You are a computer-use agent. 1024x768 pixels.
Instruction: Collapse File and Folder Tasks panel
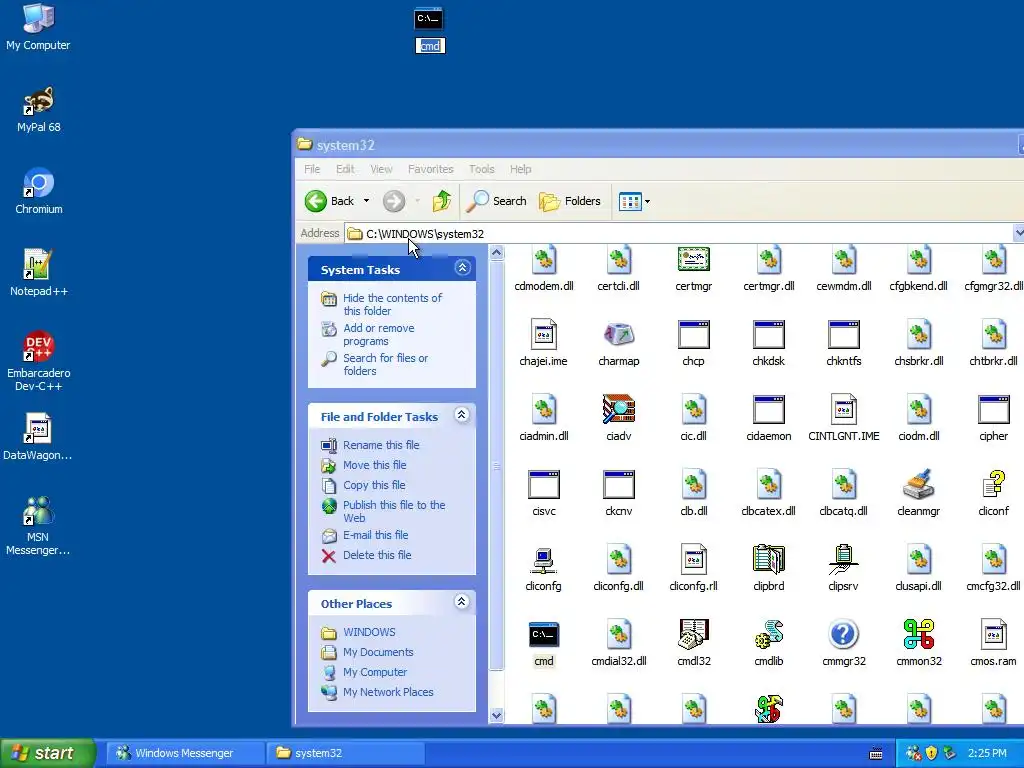(x=462, y=415)
